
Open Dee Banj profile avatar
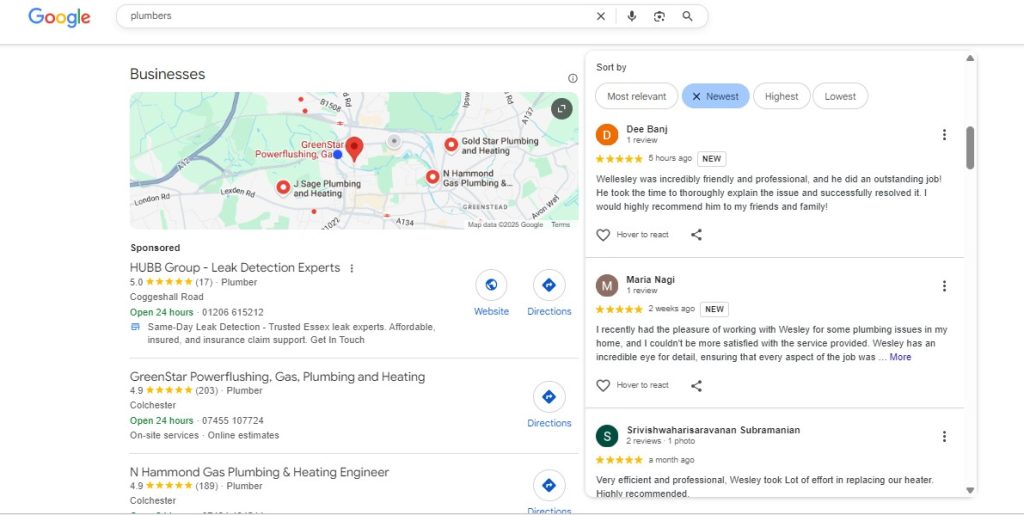(607, 134)
